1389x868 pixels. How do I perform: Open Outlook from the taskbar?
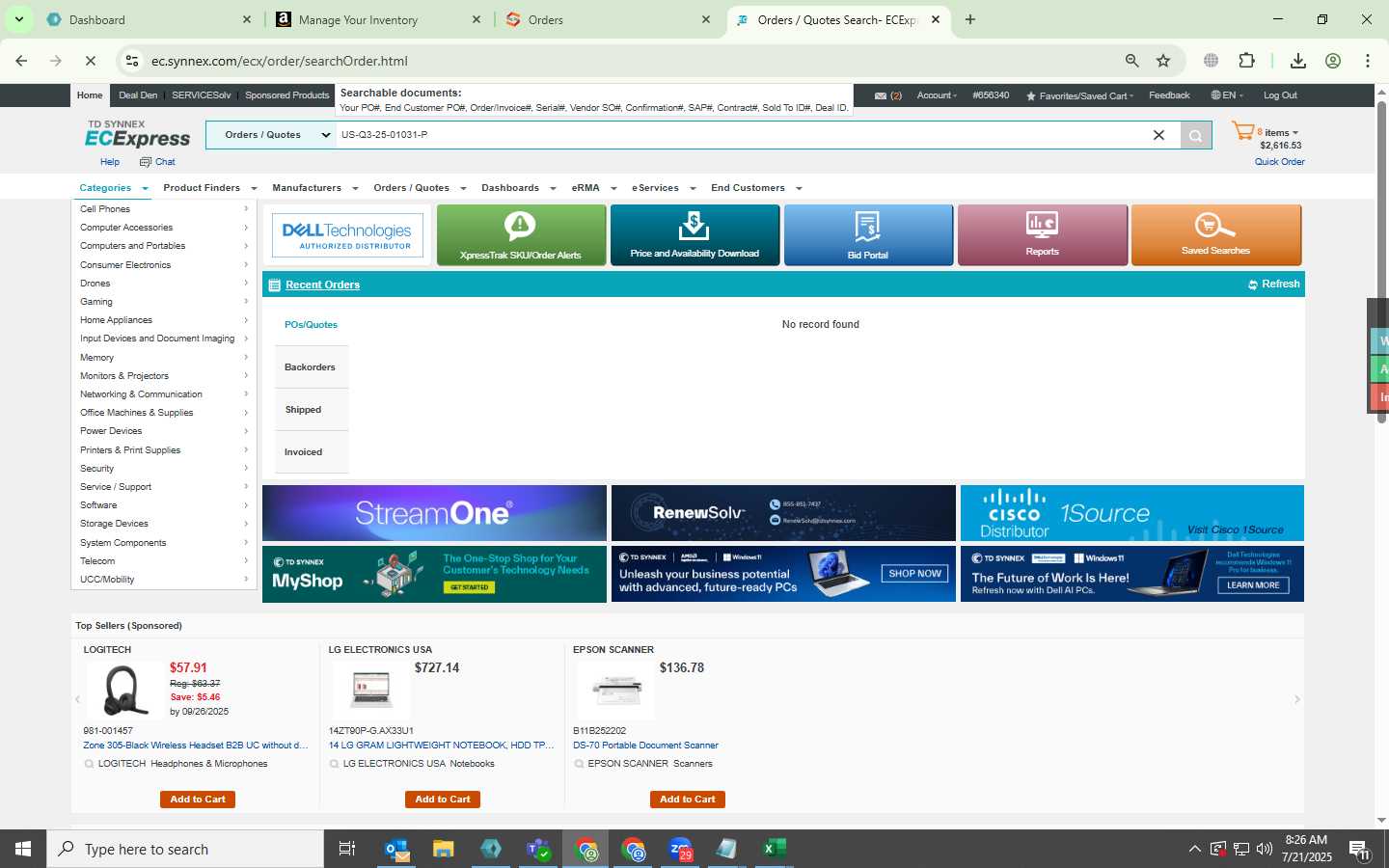click(397, 849)
